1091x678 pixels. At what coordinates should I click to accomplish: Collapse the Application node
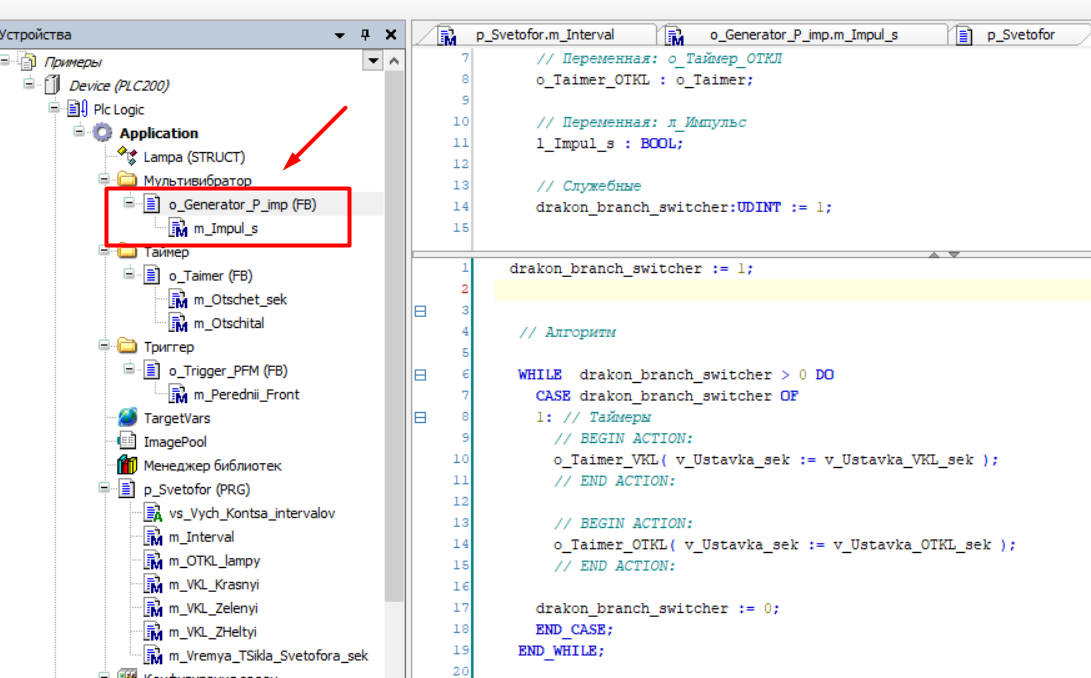pyautogui.click(x=79, y=131)
